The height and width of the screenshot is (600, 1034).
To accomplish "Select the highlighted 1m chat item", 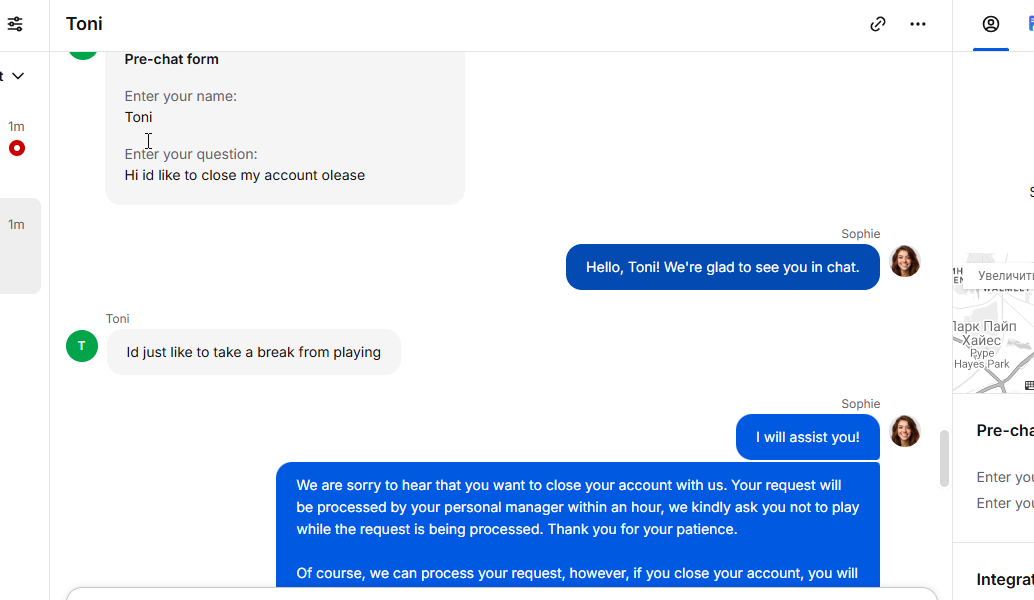I will [x=20, y=246].
